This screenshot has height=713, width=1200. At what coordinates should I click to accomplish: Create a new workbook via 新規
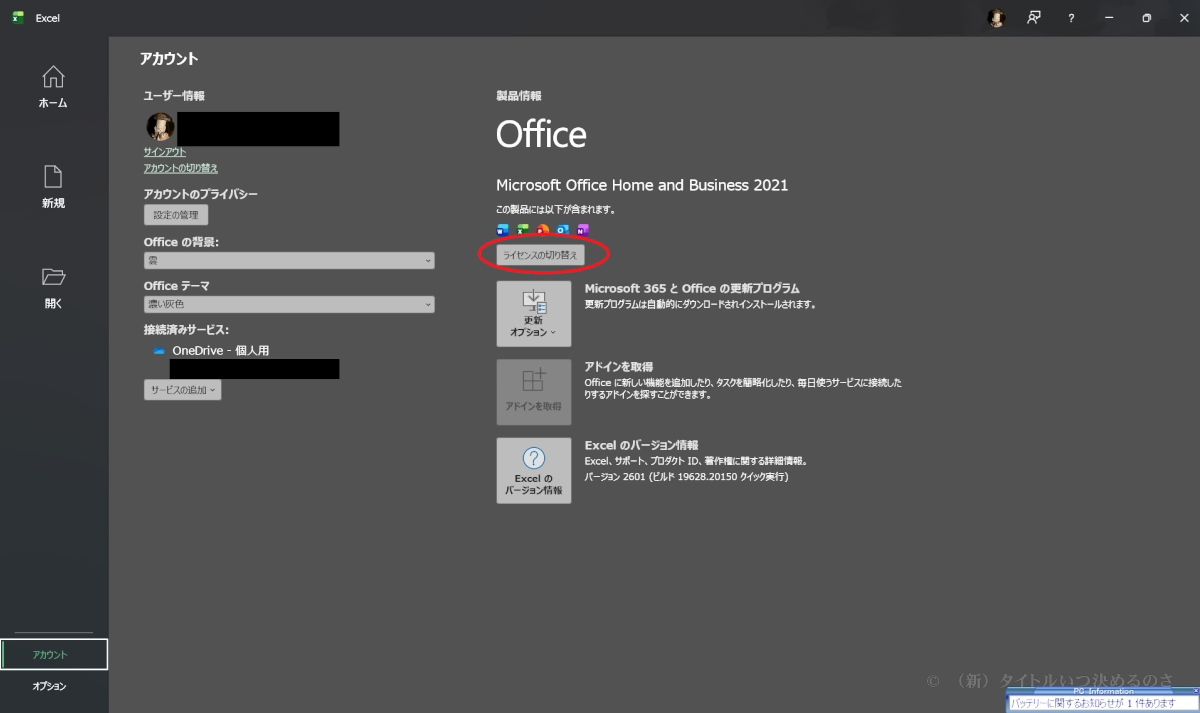[x=53, y=187]
